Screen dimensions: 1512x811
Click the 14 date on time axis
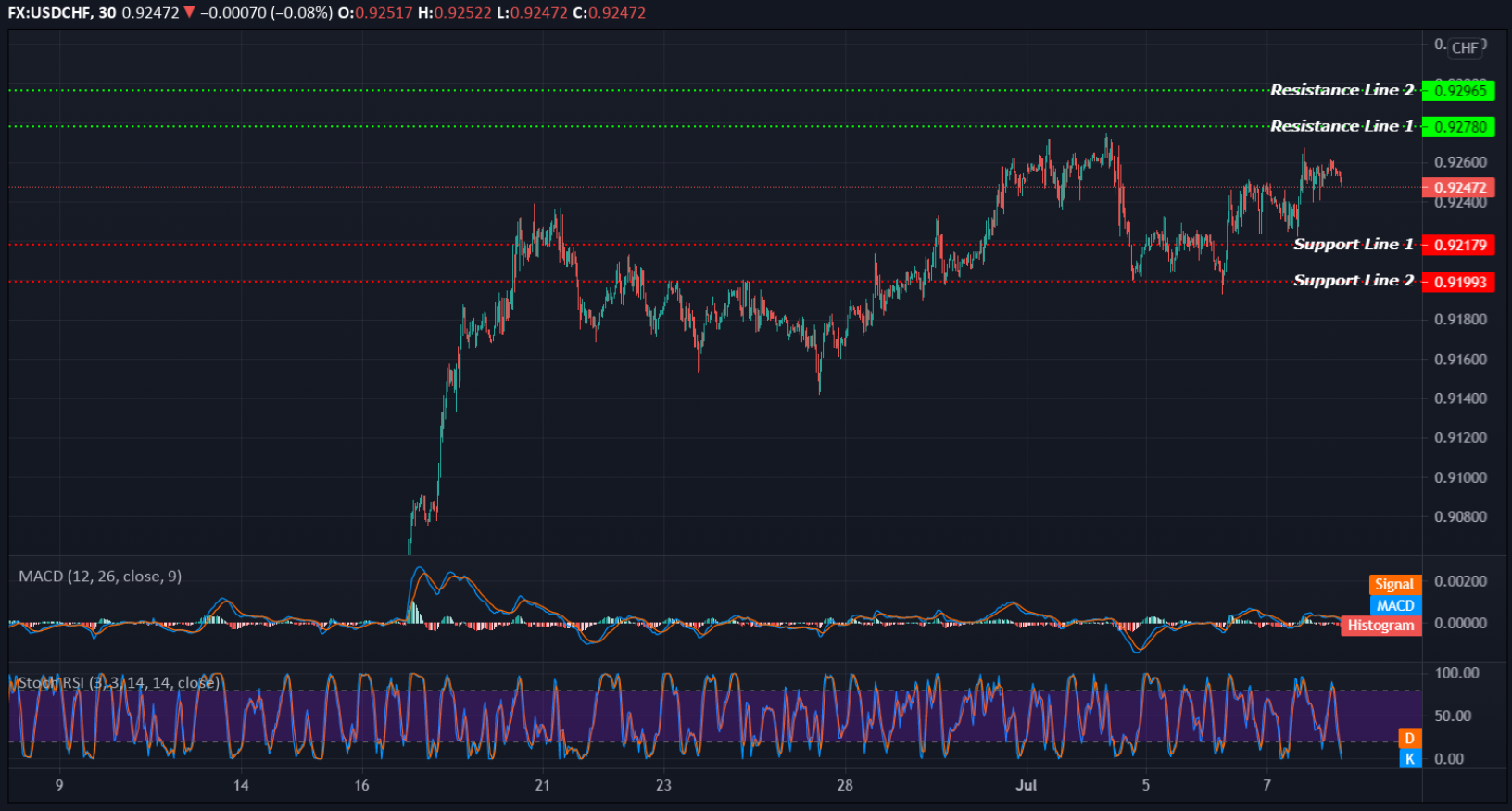(241, 785)
